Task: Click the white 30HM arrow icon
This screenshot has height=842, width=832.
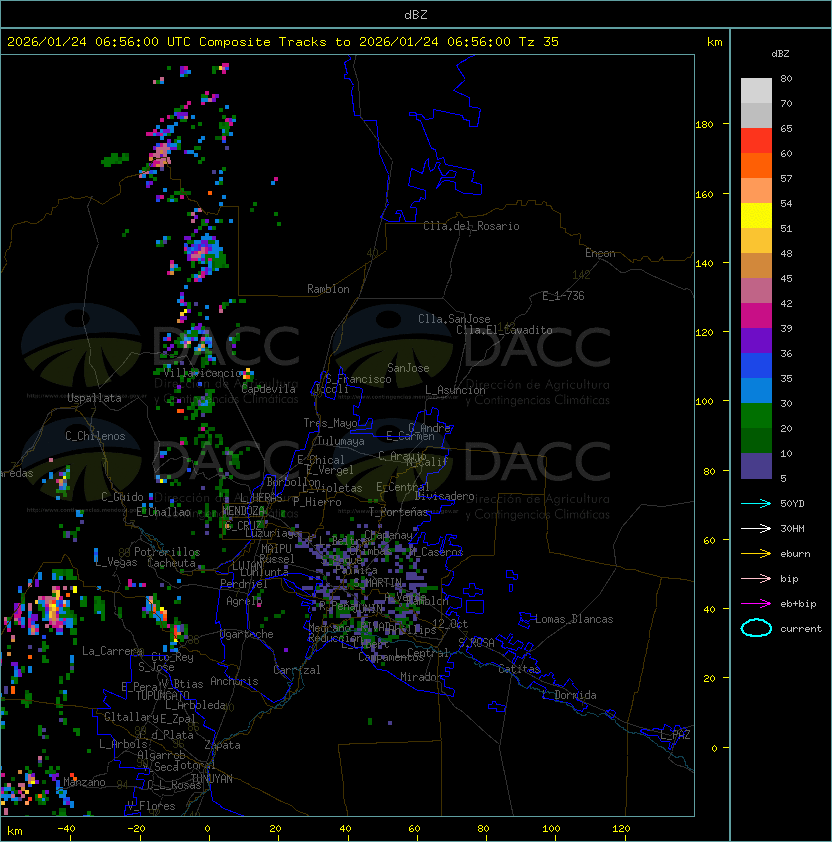Action: (756, 528)
